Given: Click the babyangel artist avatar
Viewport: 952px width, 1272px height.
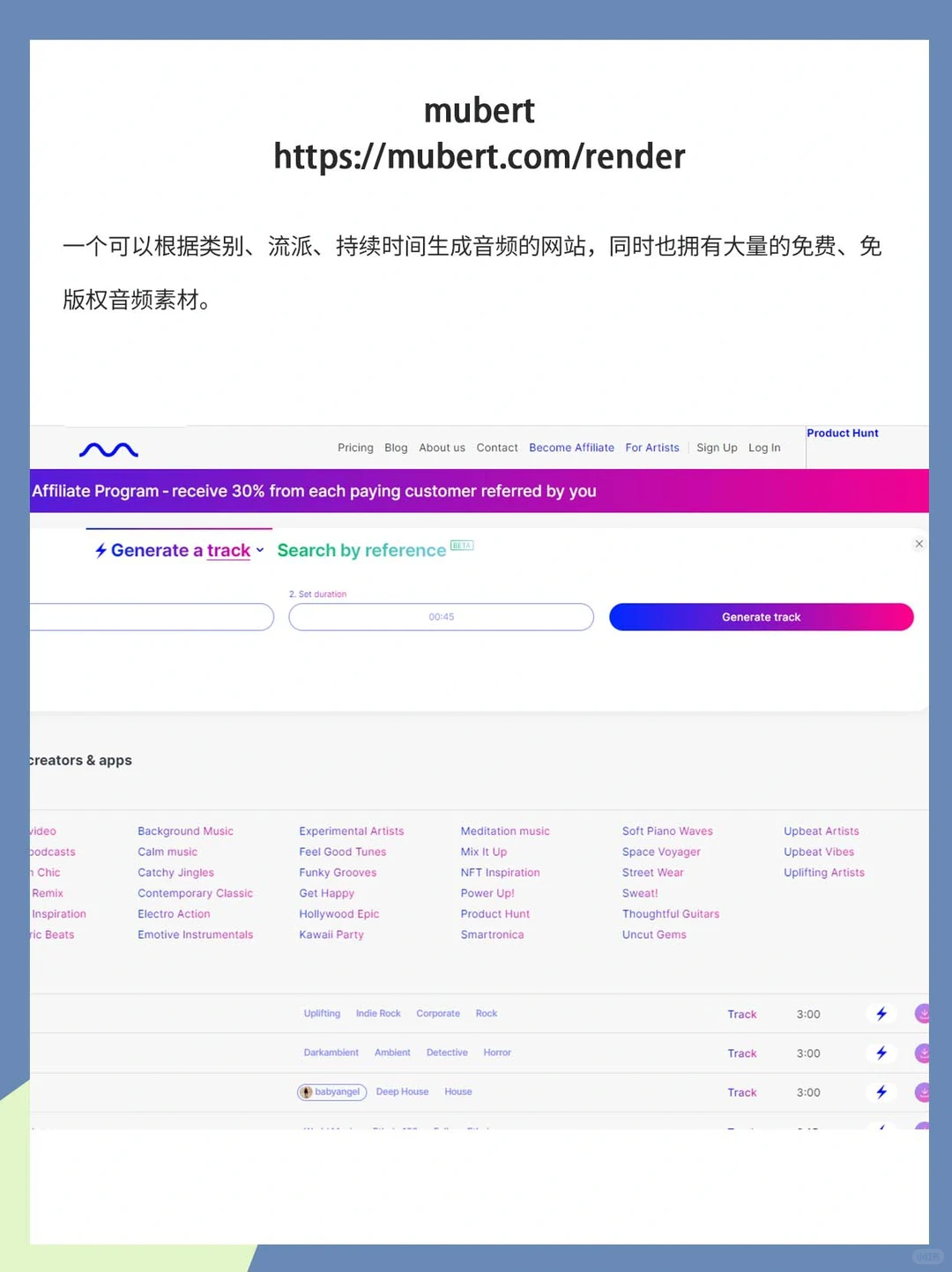Looking at the screenshot, I should (306, 1091).
